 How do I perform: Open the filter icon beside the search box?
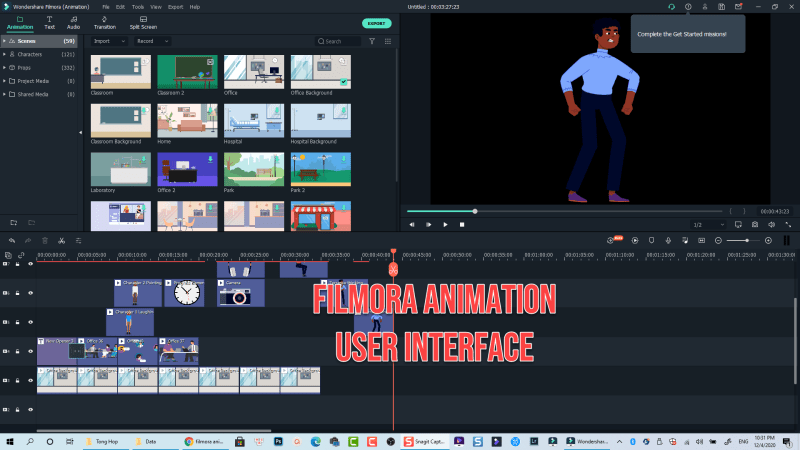(372, 41)
